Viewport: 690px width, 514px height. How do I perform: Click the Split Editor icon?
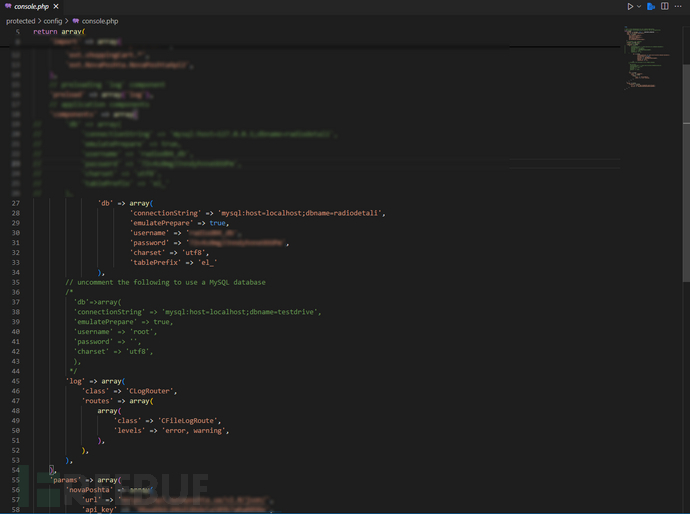665,6
